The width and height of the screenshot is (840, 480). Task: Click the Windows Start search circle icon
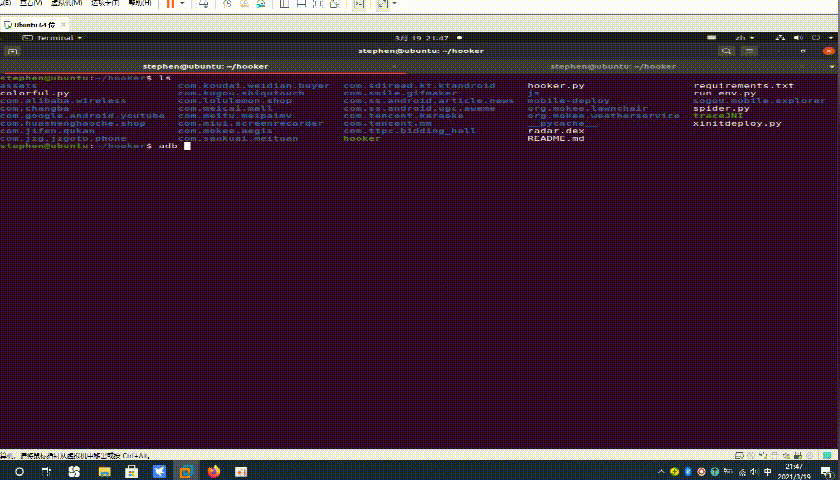coord(19,472)
